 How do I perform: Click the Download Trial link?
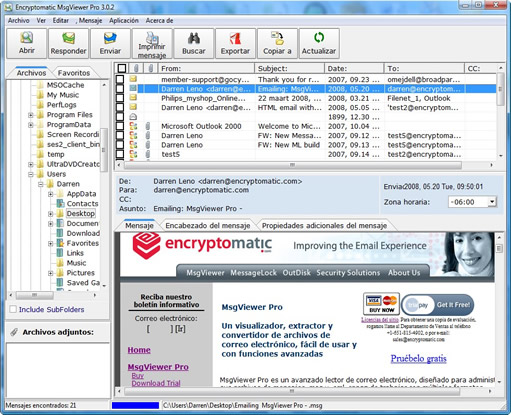tap(156, 383)
